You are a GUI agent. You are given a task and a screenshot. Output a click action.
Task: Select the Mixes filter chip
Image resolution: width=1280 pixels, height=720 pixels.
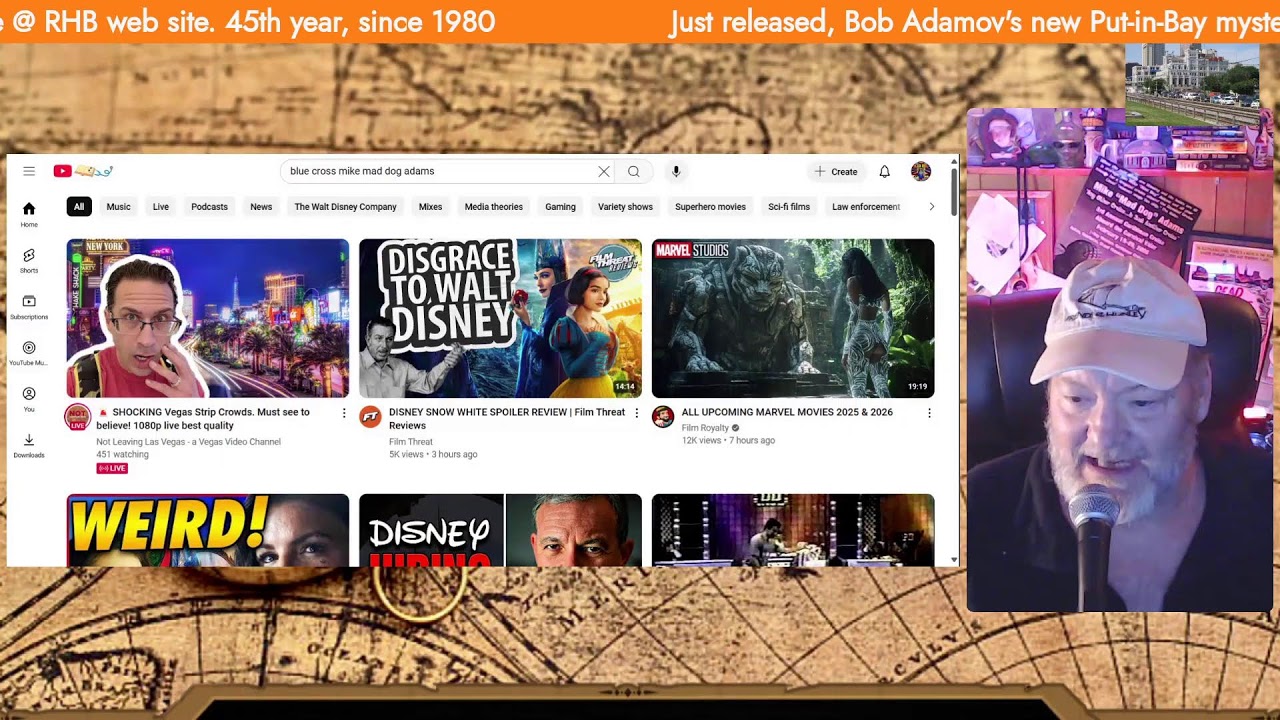click(430, 207)
